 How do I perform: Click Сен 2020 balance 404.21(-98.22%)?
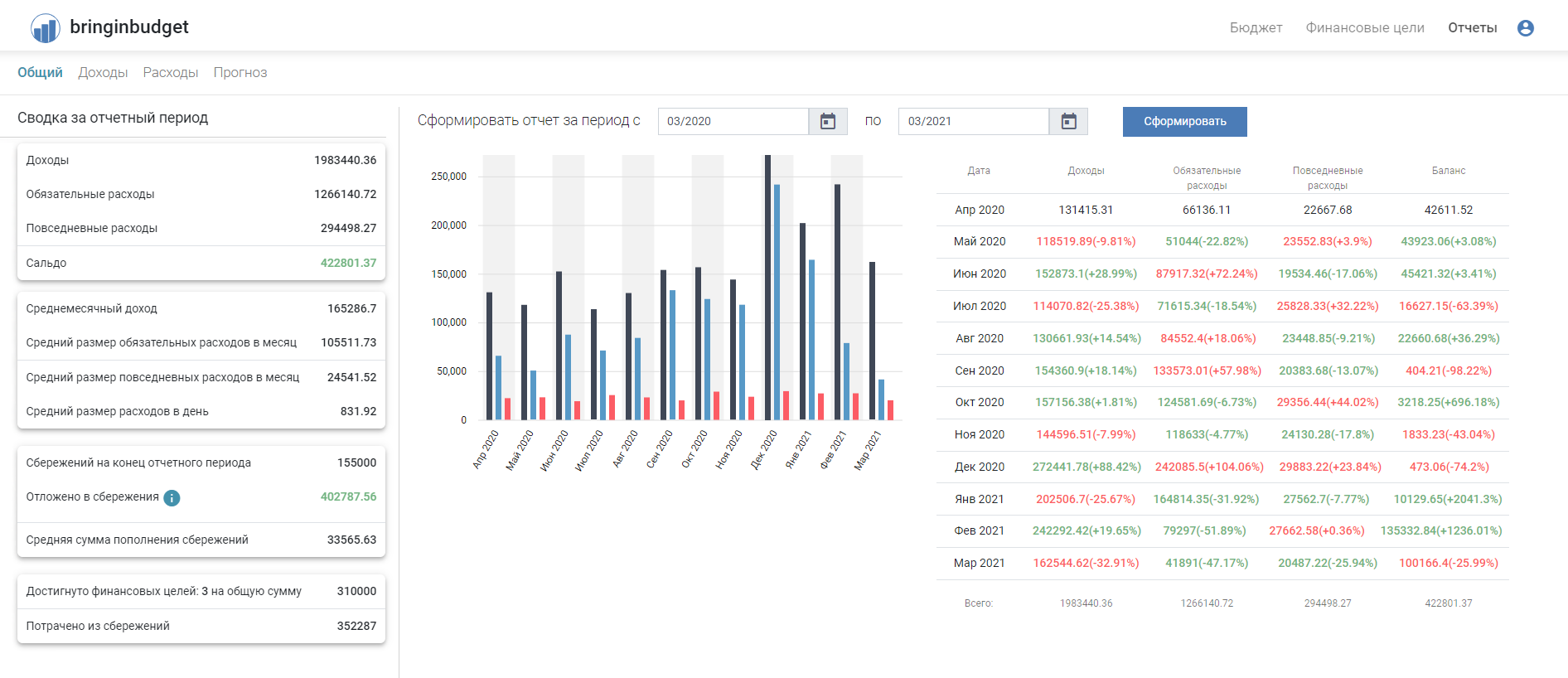[x=1449, y=371]
